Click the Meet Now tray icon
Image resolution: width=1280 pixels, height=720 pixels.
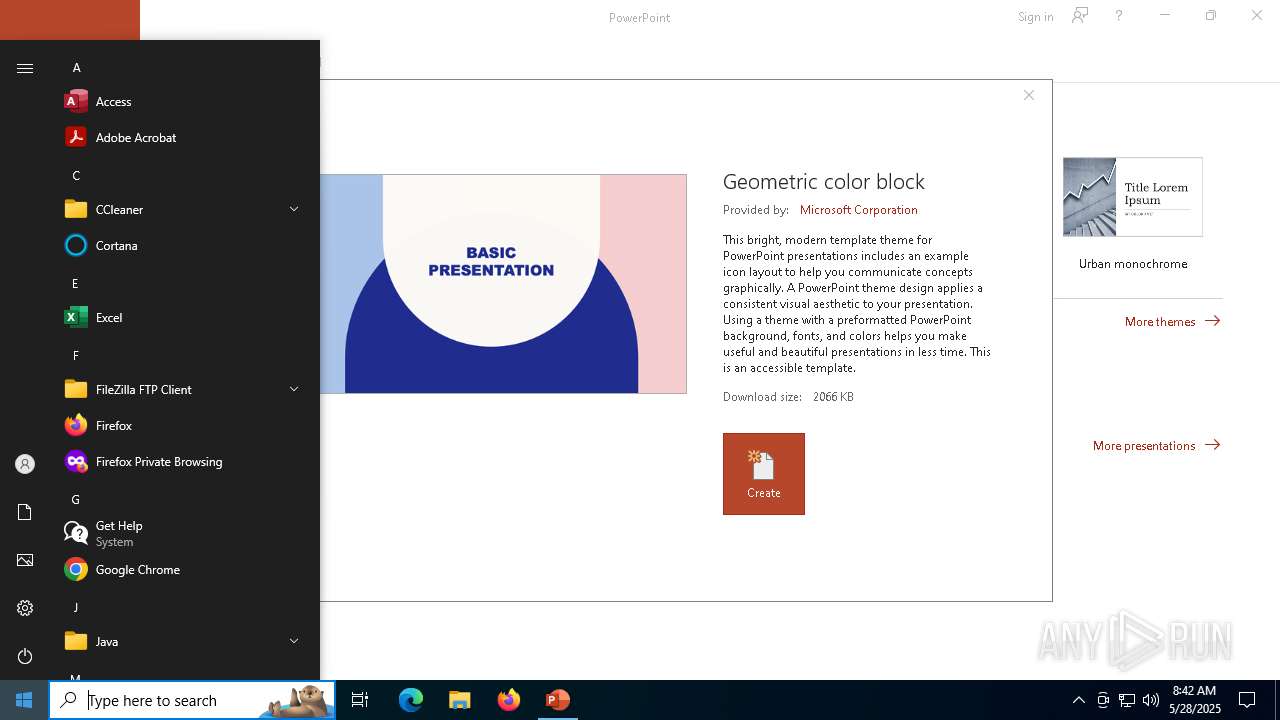[1103, 700]
